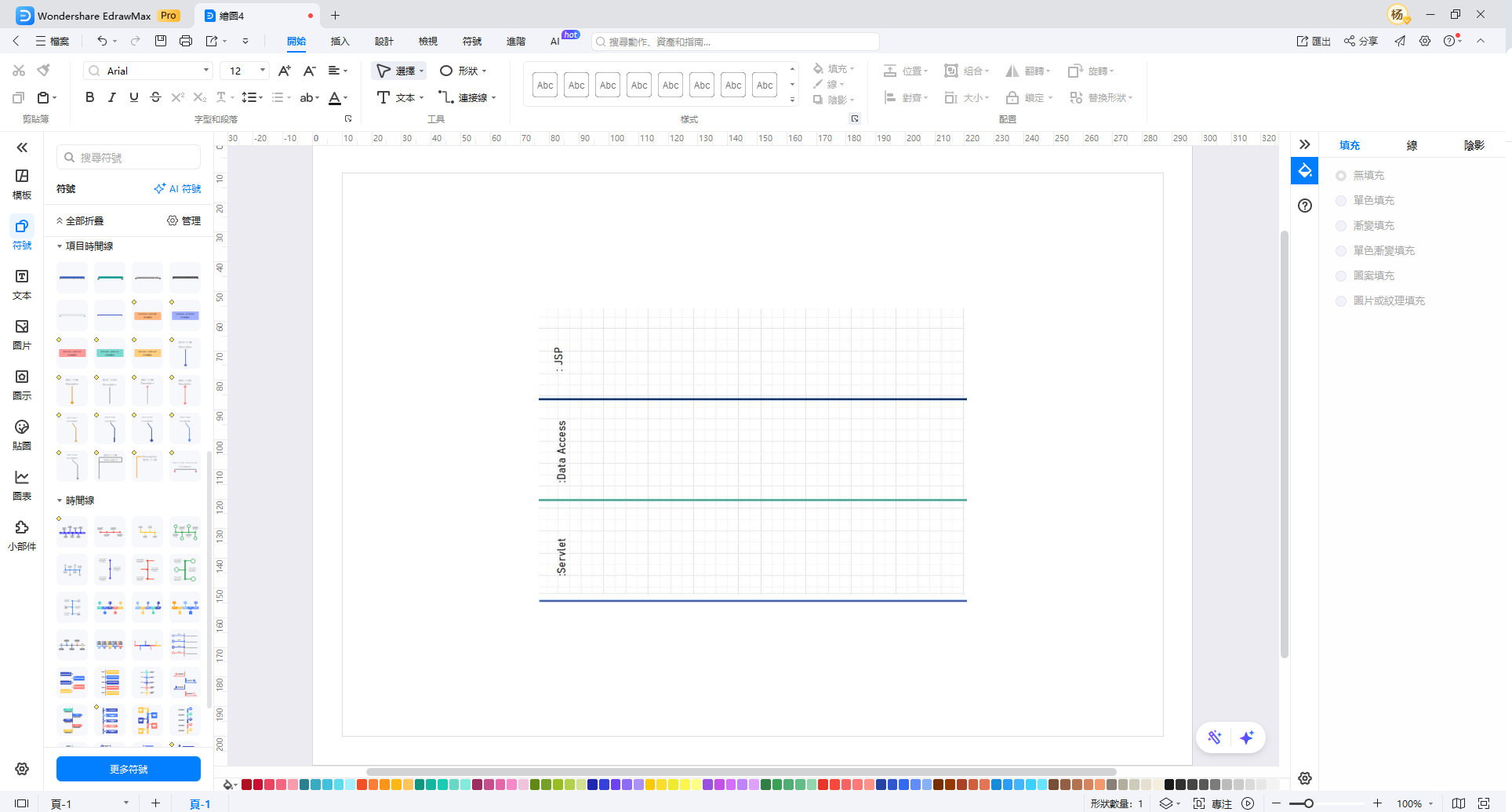Open the Widgets panel in sidebar
Image resolution: width=1512 pixels, height=812 pixels.
(22, 535)
